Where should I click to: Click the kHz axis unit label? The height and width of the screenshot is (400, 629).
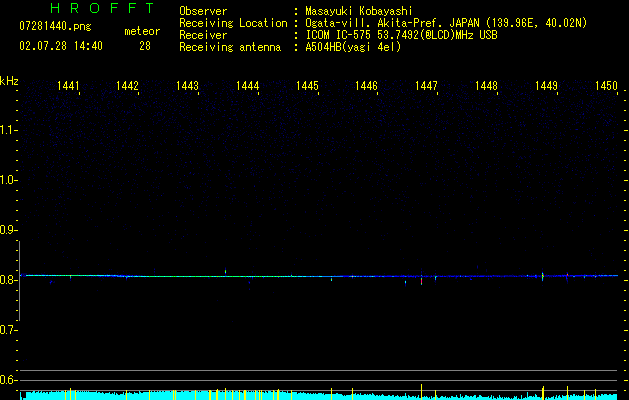point(9,81)
